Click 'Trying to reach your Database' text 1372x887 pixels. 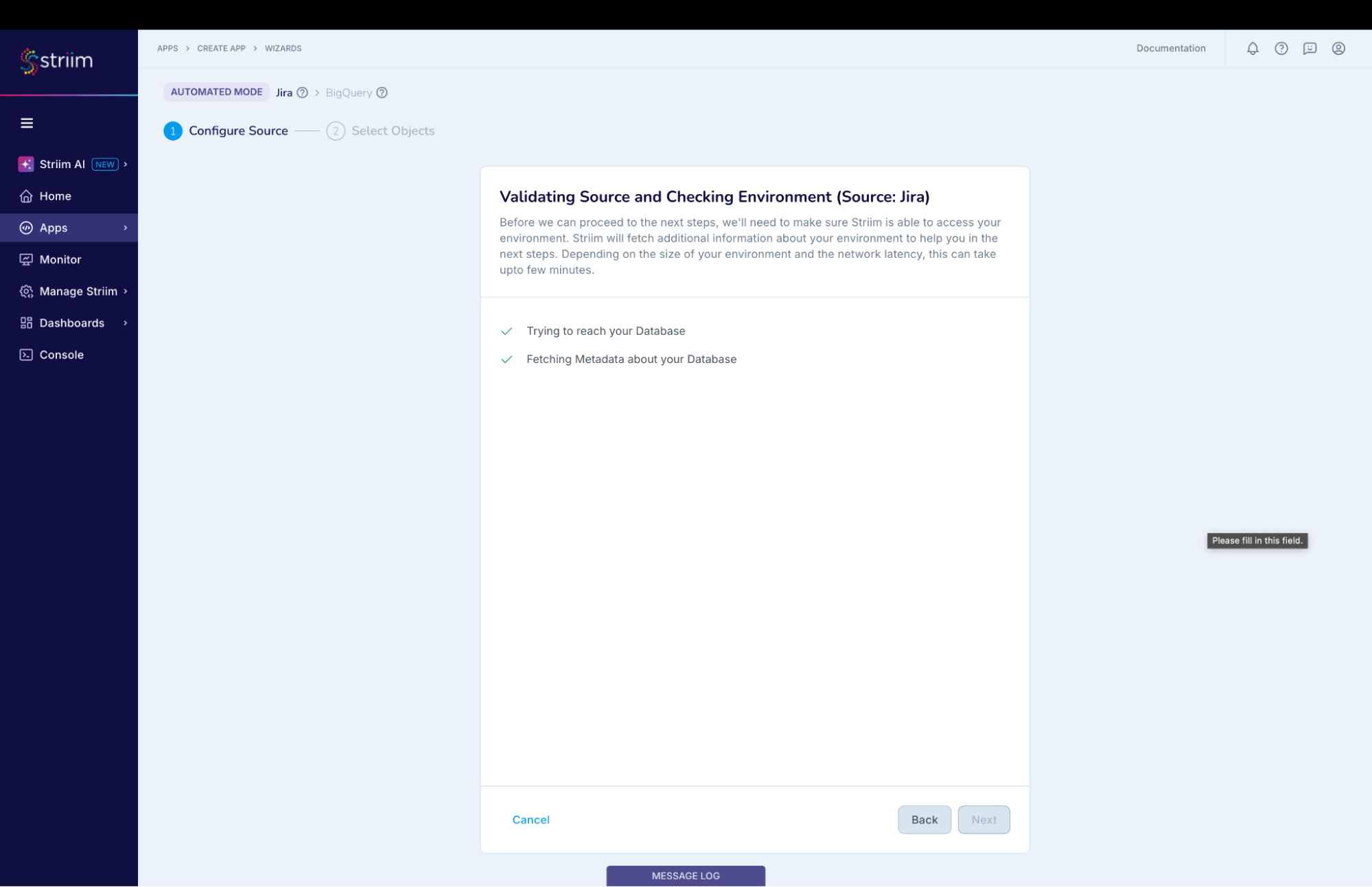click(606, 331)
